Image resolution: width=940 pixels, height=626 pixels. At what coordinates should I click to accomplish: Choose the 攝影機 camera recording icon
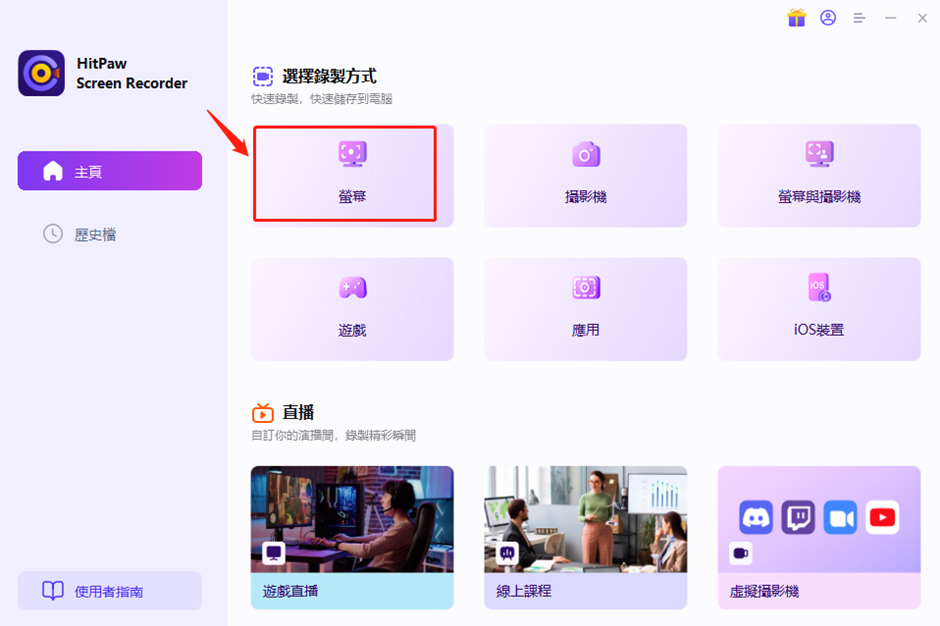(585, 154)
